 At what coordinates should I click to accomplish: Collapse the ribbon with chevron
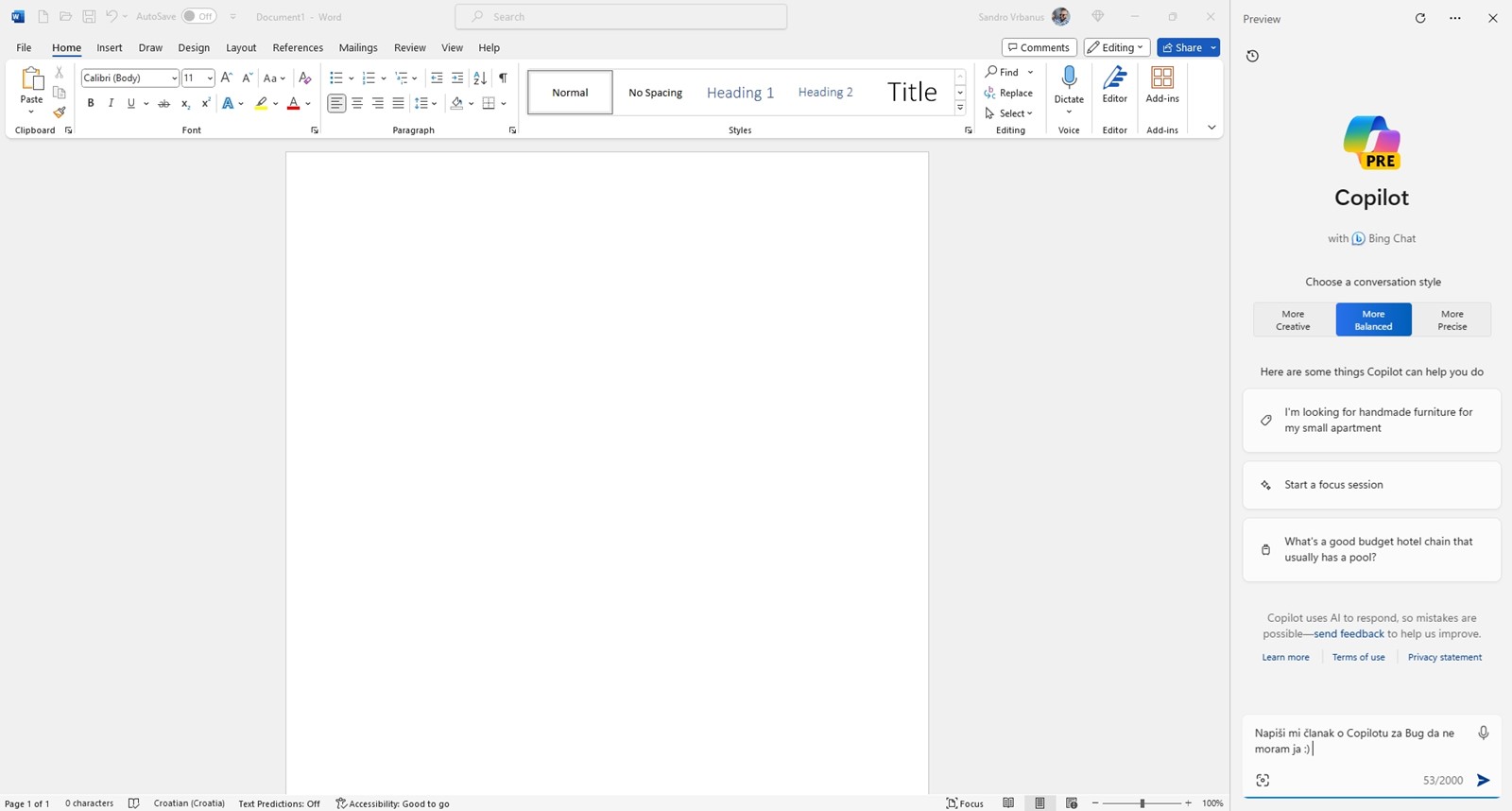pyautogui.click(x=1211, y=128)
